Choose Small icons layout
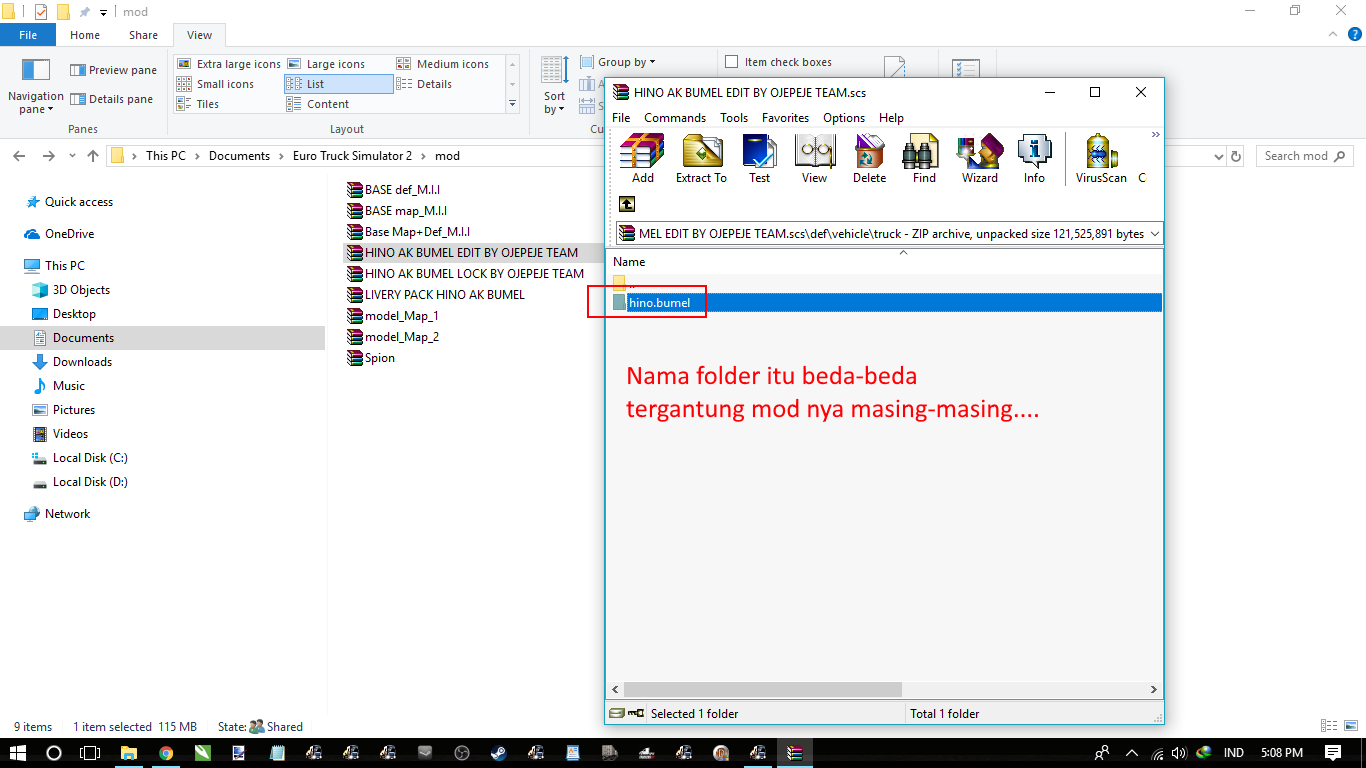Viewport: 1366px width, 768px height. (216, 84)
